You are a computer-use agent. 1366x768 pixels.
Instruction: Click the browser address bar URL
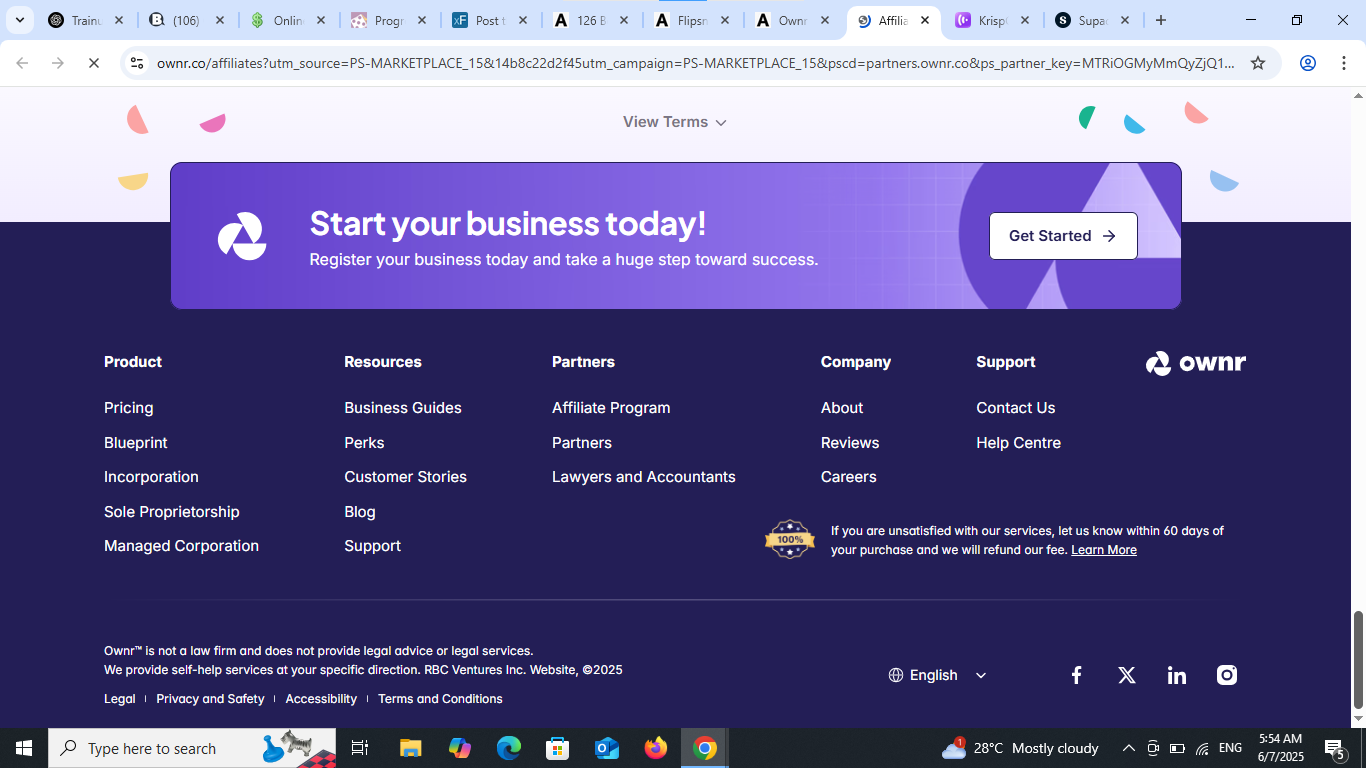[x=696, y=63]
